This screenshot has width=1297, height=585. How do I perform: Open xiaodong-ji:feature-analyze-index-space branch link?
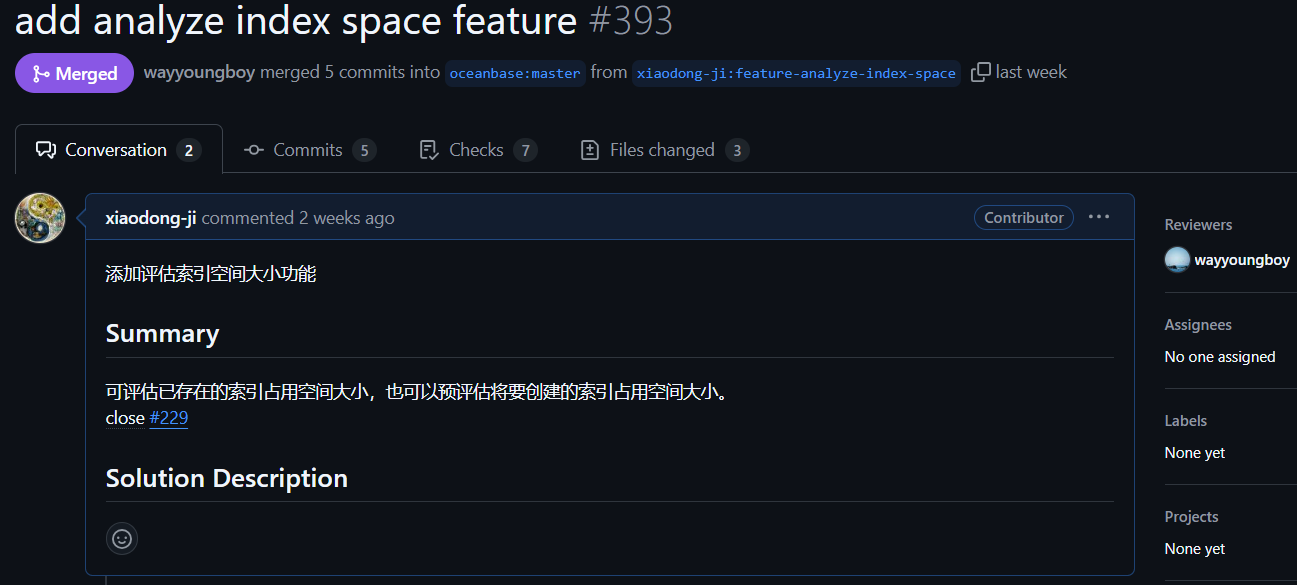point(796,73)
